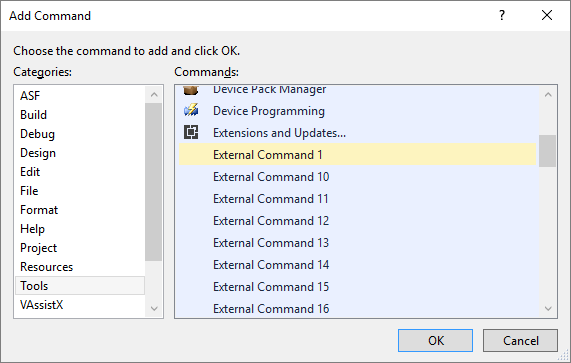Select the Build category
The height and width of the screenshot is (363, 571).
coord(34,115)
